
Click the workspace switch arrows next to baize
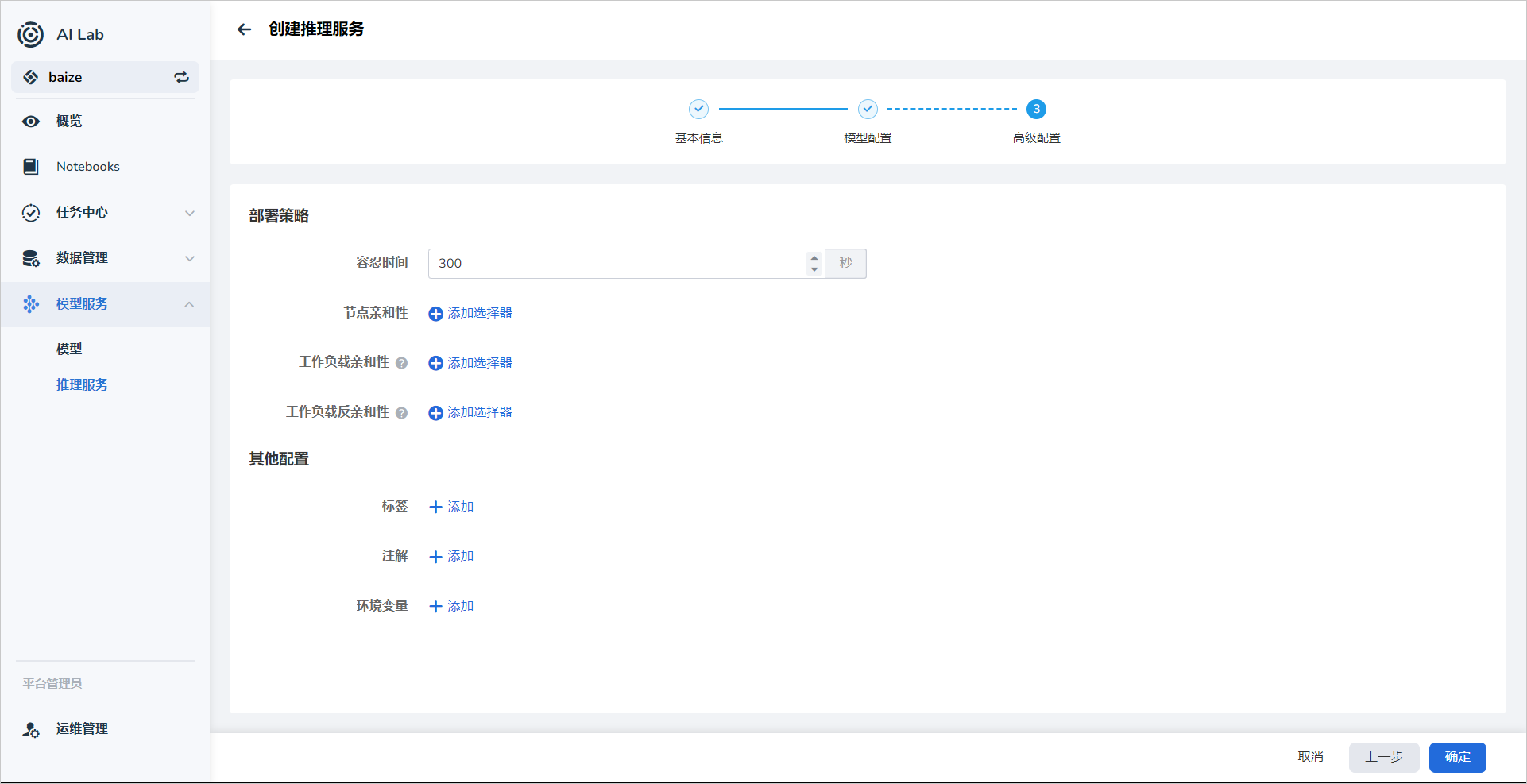pos(182,77)
